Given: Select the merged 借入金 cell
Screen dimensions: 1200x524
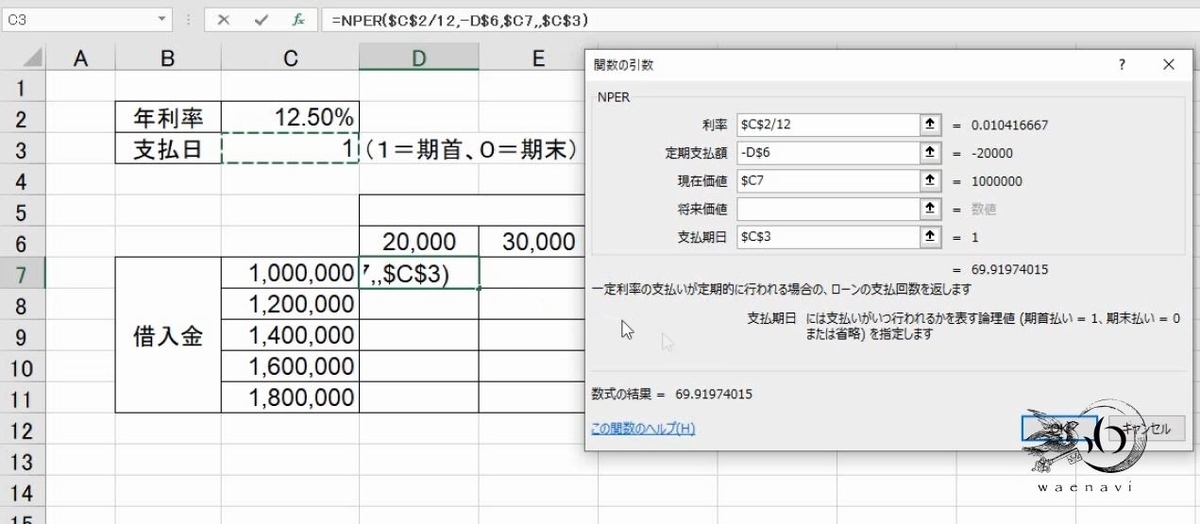Looking at the screenshot, I should [x=168, y=335].
